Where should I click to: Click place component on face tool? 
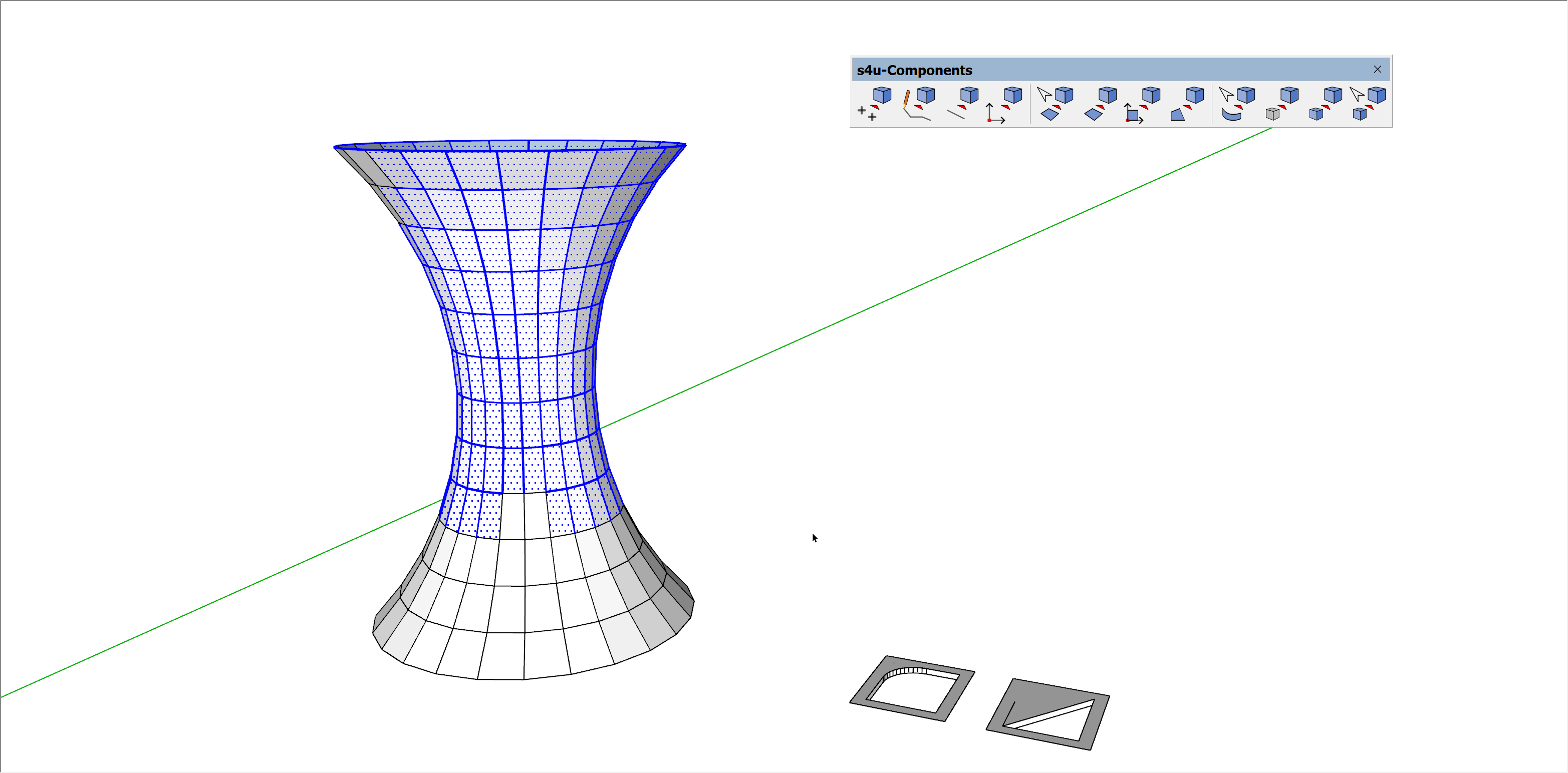tap(1100, 104)
